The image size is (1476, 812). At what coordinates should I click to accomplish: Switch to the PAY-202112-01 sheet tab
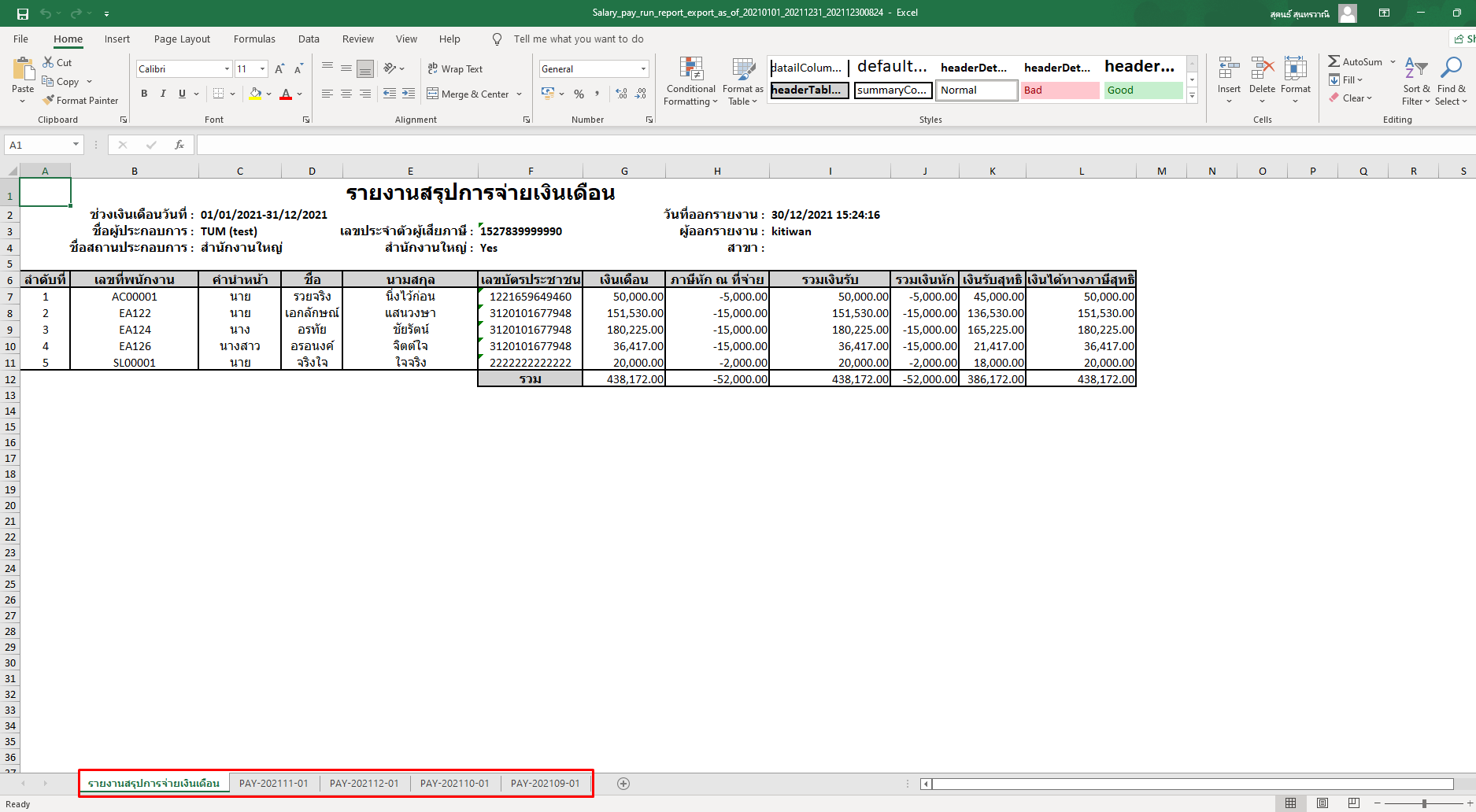tap(364, 783)
